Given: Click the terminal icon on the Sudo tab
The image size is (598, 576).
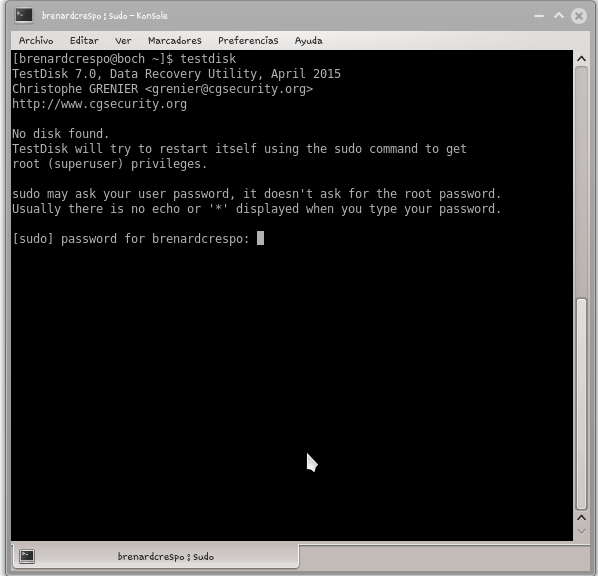Looking at the screenshot, I should click(27, 557).
